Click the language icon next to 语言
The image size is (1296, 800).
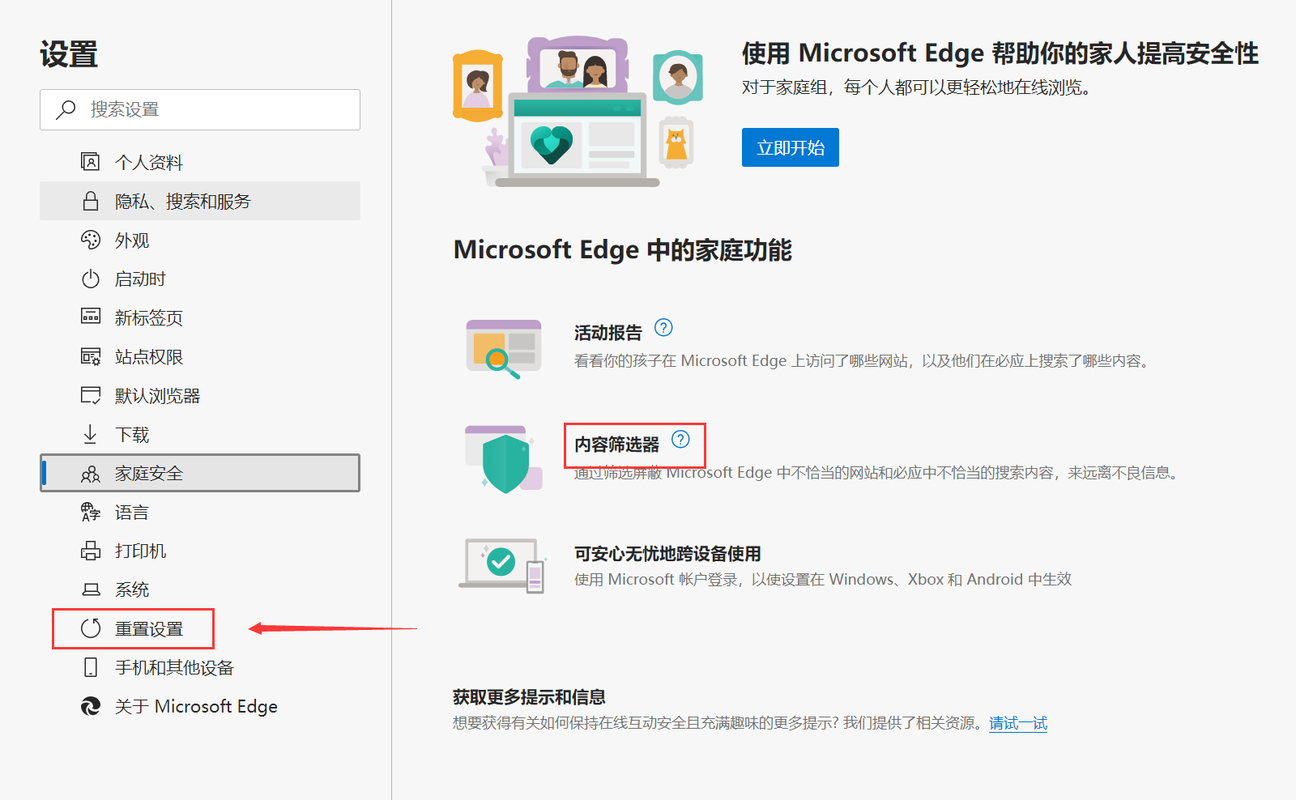(x=91, y=512)
